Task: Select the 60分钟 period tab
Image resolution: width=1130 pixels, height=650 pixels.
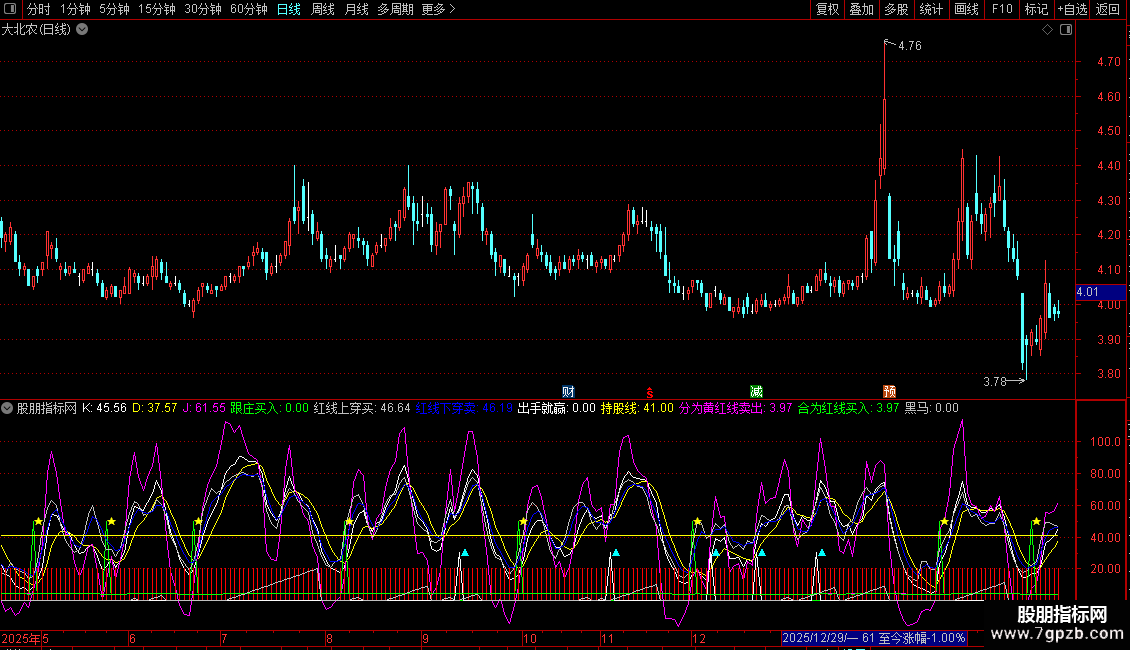Action: coord(248,10)
